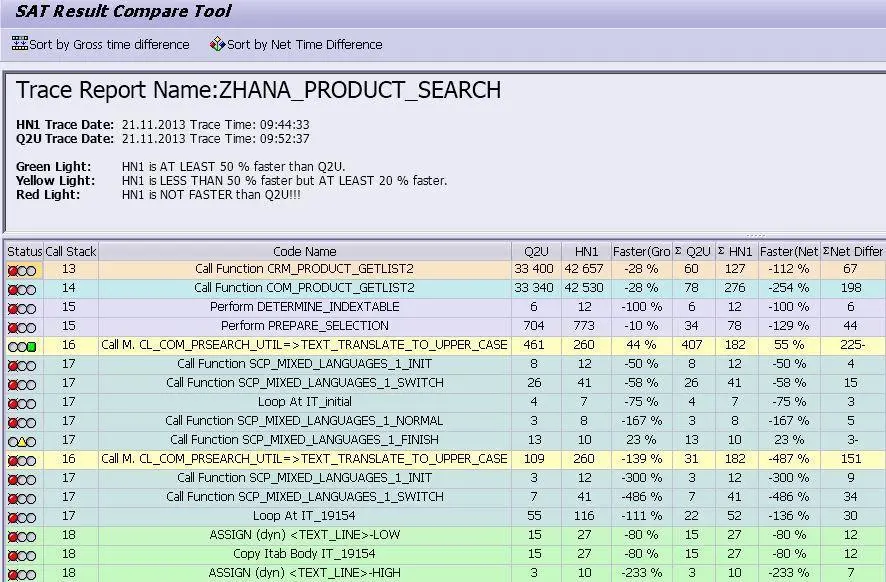Select the first Q2U column header
The image size is (886, 582).
pos(536,251)
